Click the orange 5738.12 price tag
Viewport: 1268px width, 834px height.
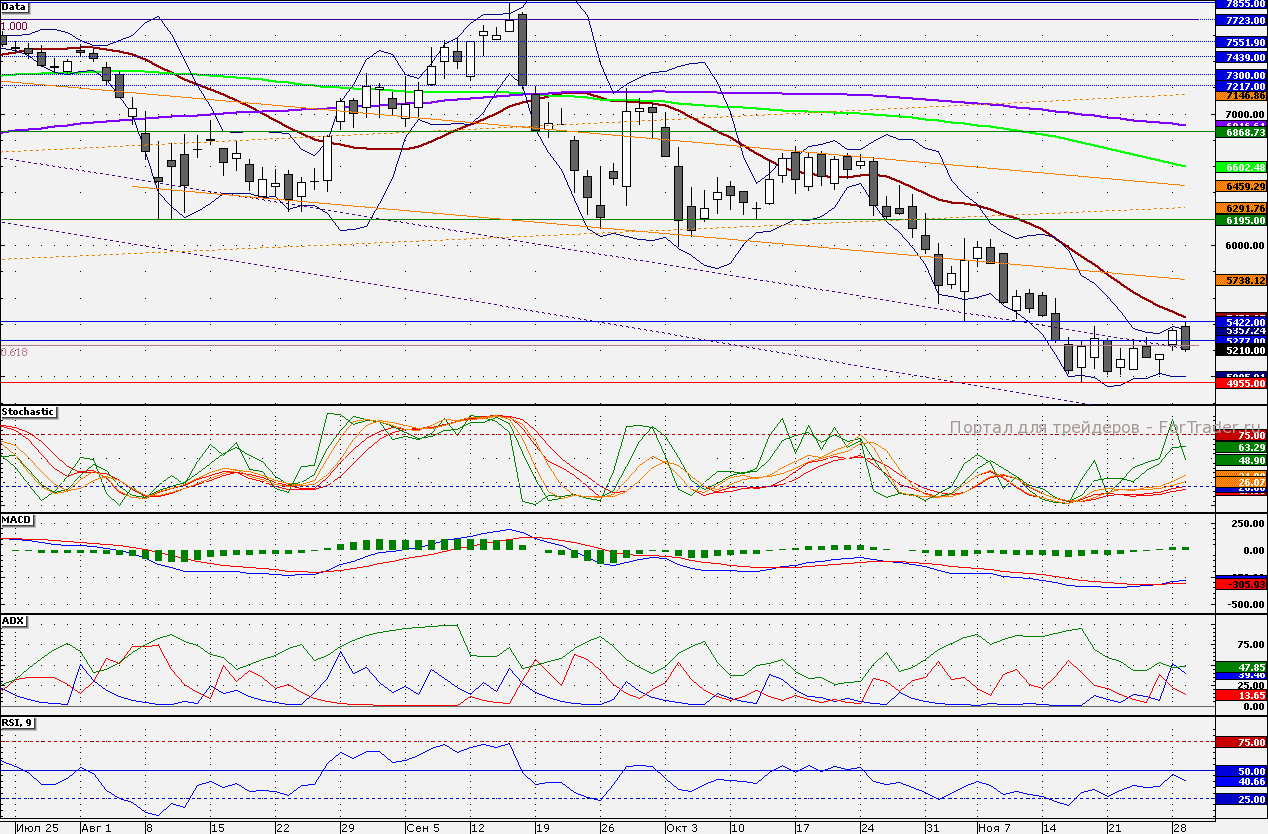click(x=1240, y=282)
